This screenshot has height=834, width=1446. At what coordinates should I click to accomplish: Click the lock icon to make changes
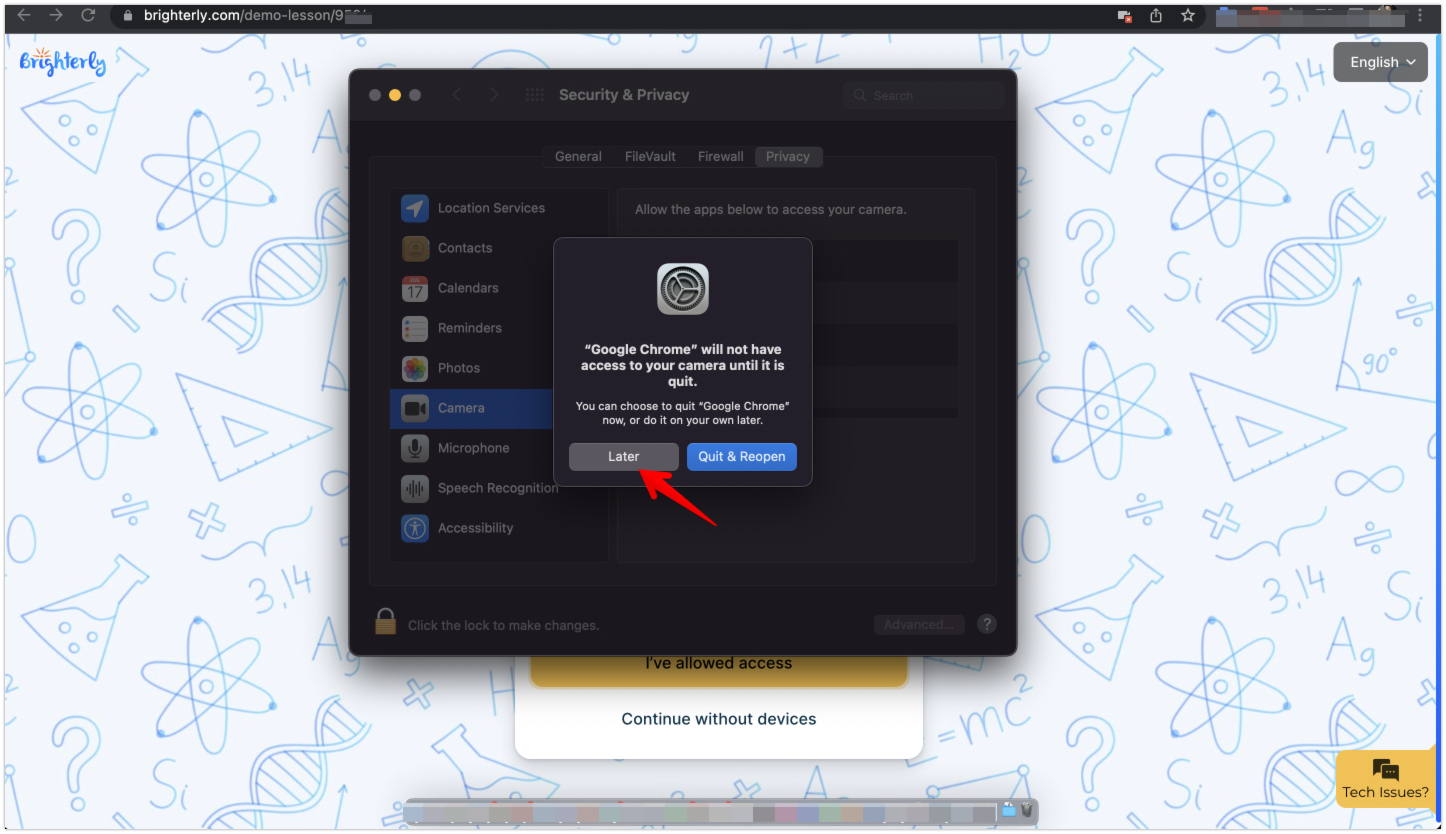pos(386,622)
